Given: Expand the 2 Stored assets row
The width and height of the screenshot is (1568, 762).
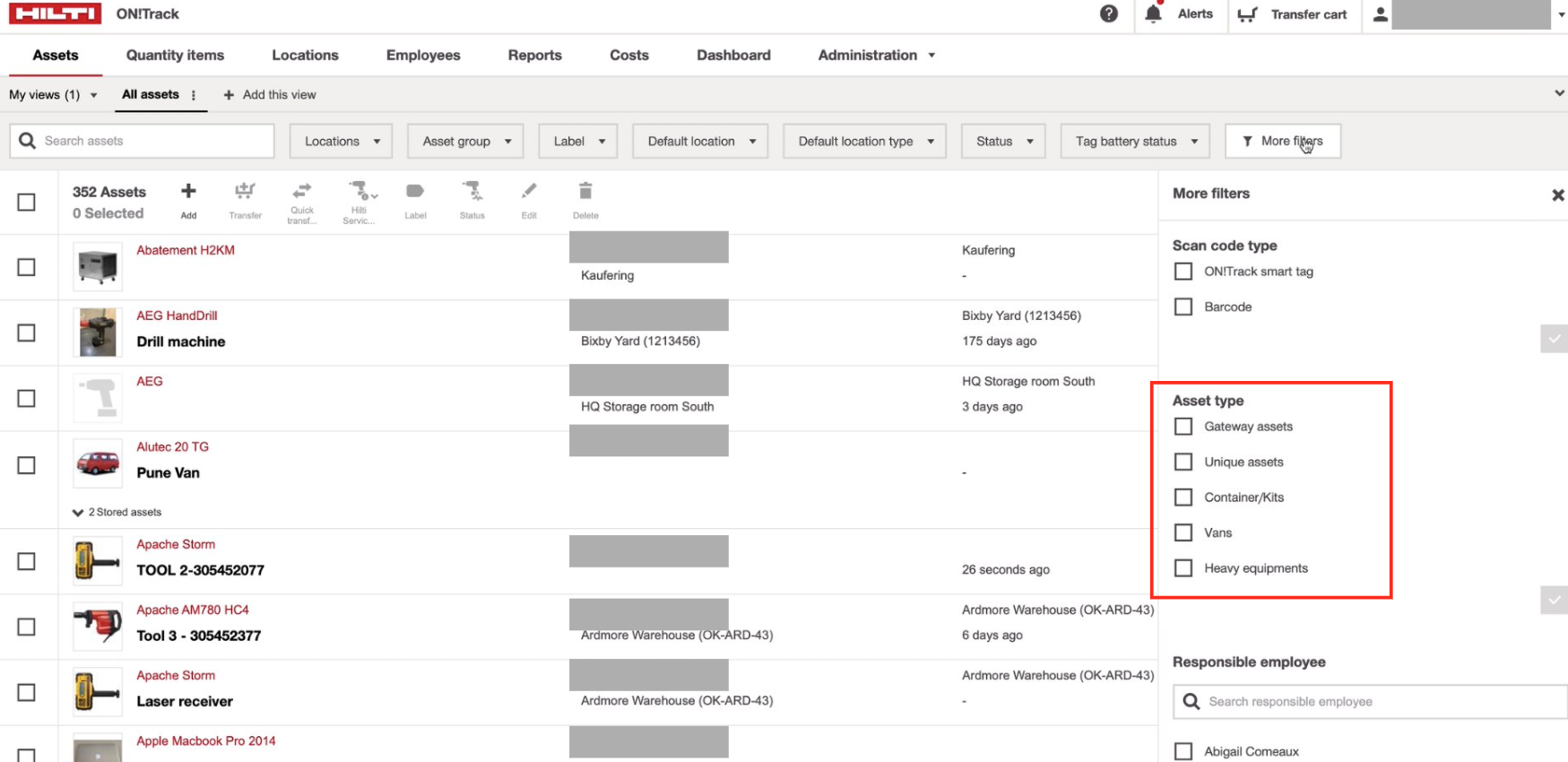Looking at the screenshot, I should coord(117,512).
